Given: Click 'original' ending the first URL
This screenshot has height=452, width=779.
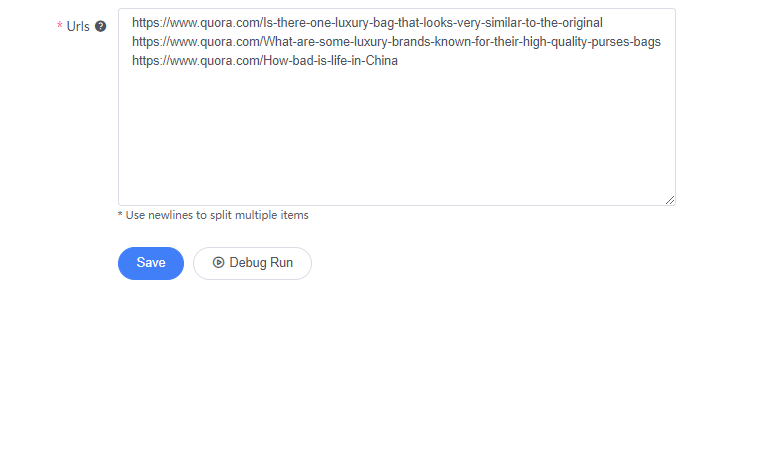Looking at the screenshot, I should point(582,23).
